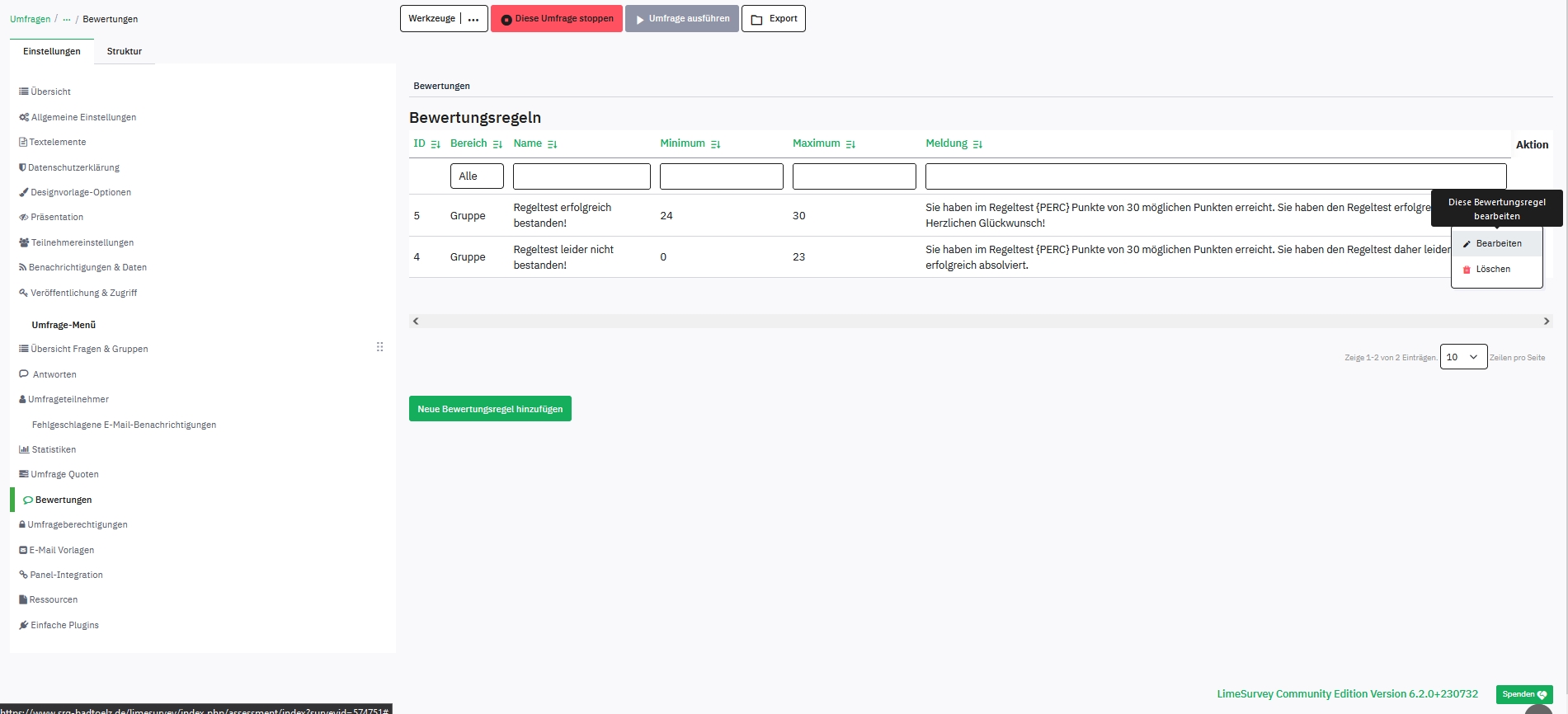Click the lock icon beside Umfrageberechtigungen
1568x714 pixels.
(x=22, y=525)
